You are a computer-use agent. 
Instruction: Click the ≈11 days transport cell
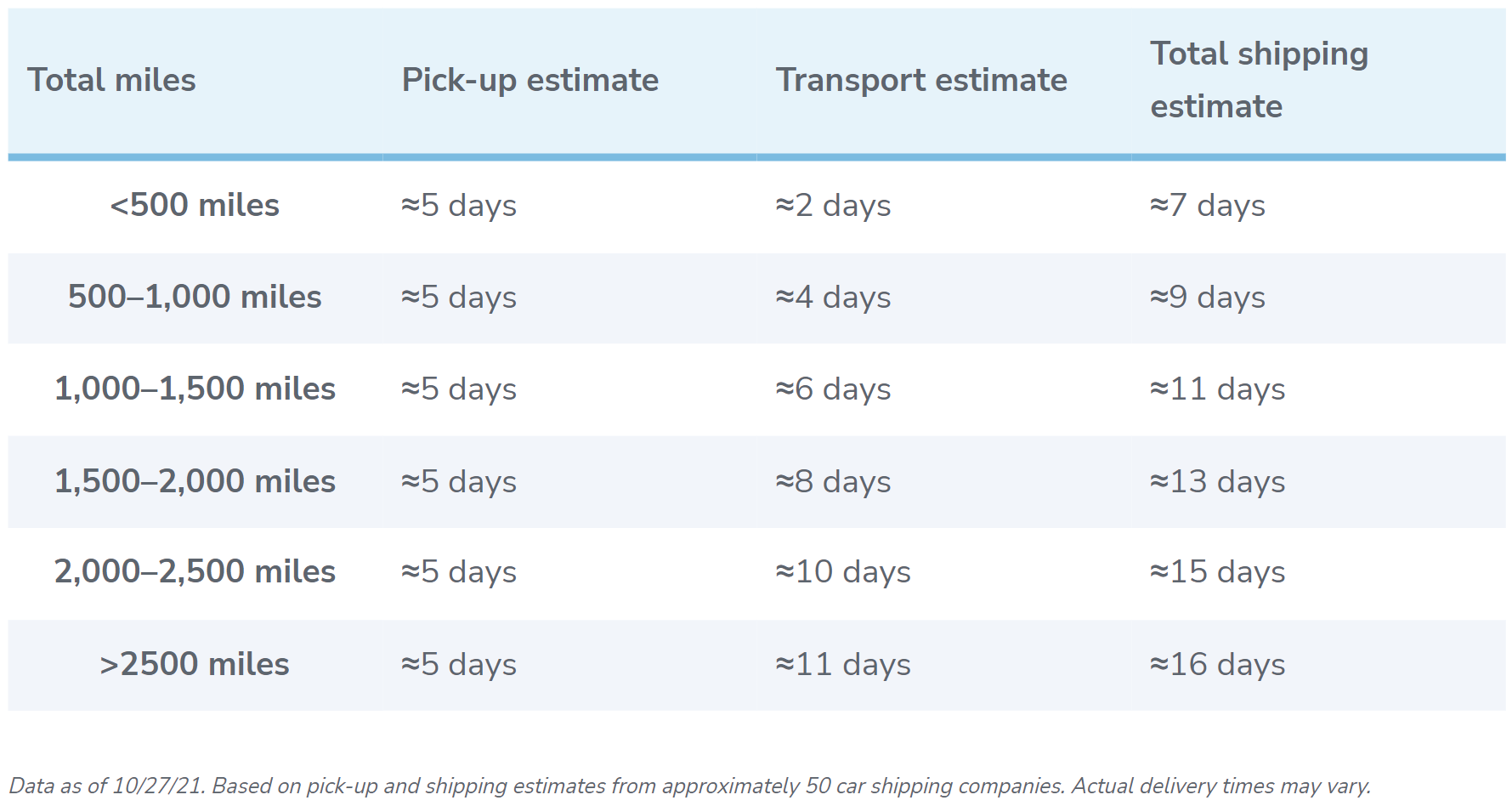pos(843,665)
